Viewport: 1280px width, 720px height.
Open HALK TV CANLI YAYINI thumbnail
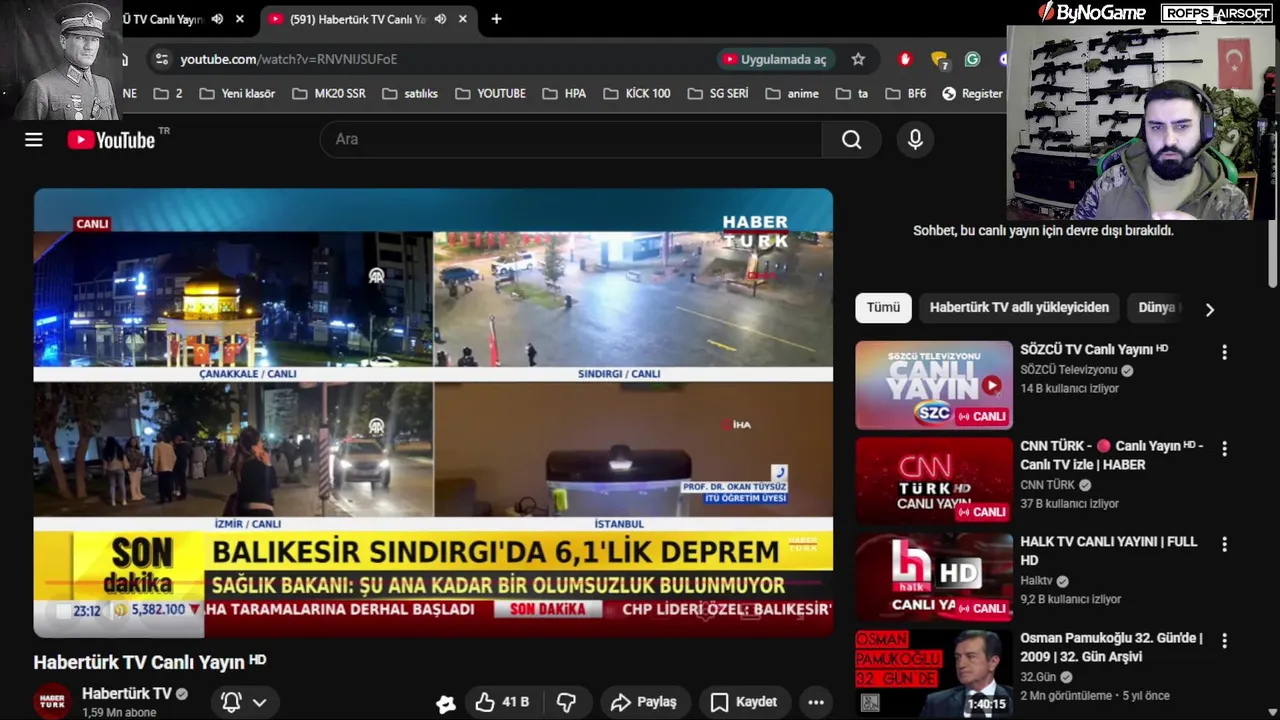[x=934, y=577]
